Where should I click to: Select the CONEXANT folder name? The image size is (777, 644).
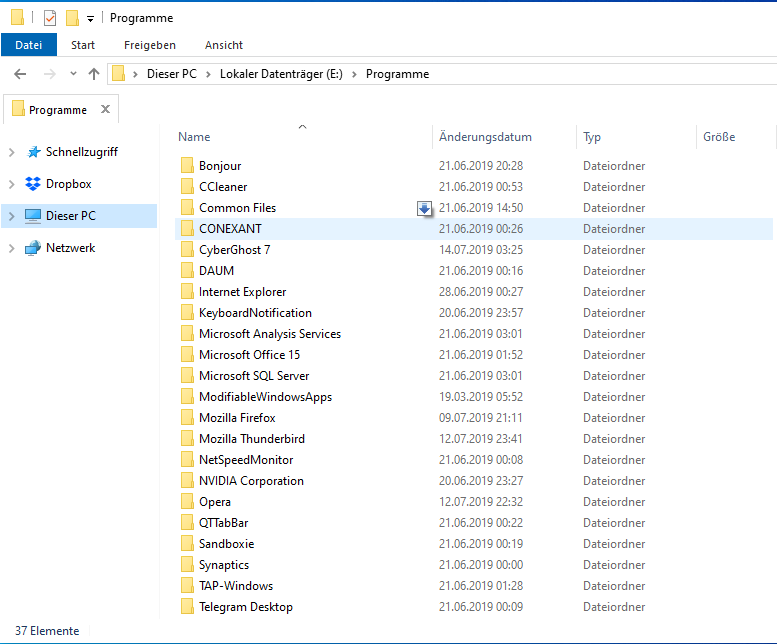(x=230, y=229)
